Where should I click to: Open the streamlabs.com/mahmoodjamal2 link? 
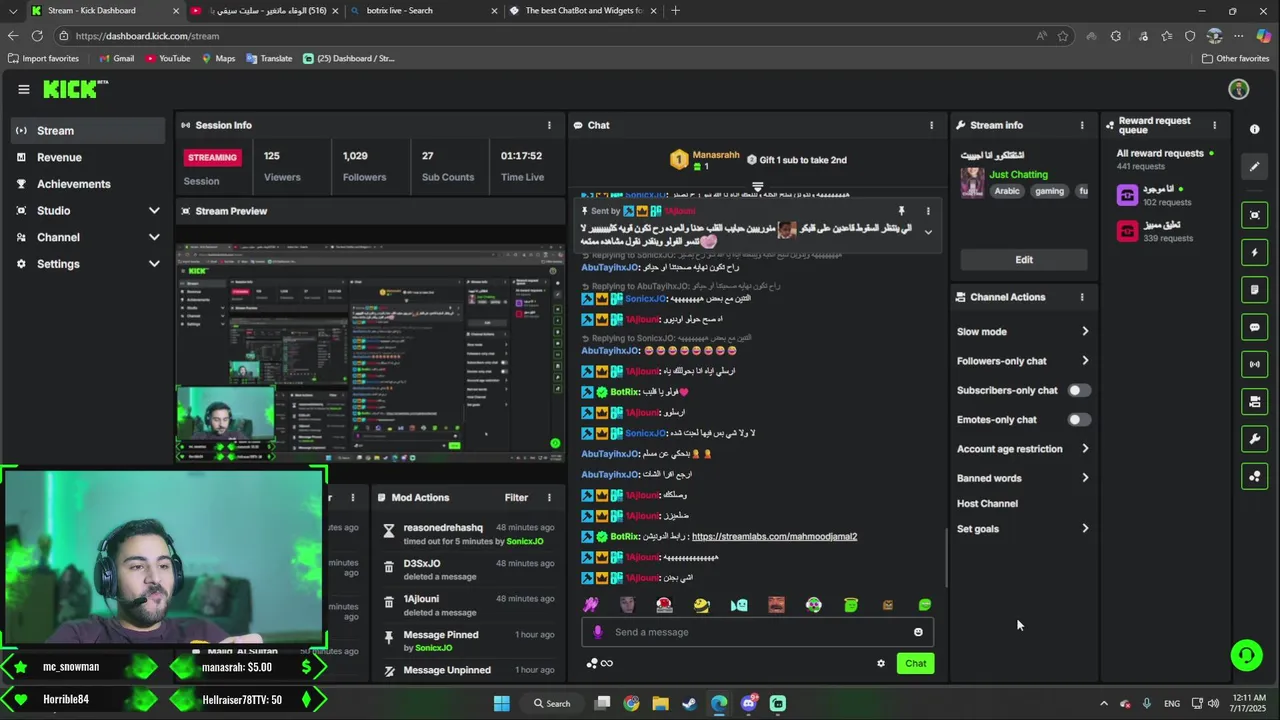click(774, 537)
